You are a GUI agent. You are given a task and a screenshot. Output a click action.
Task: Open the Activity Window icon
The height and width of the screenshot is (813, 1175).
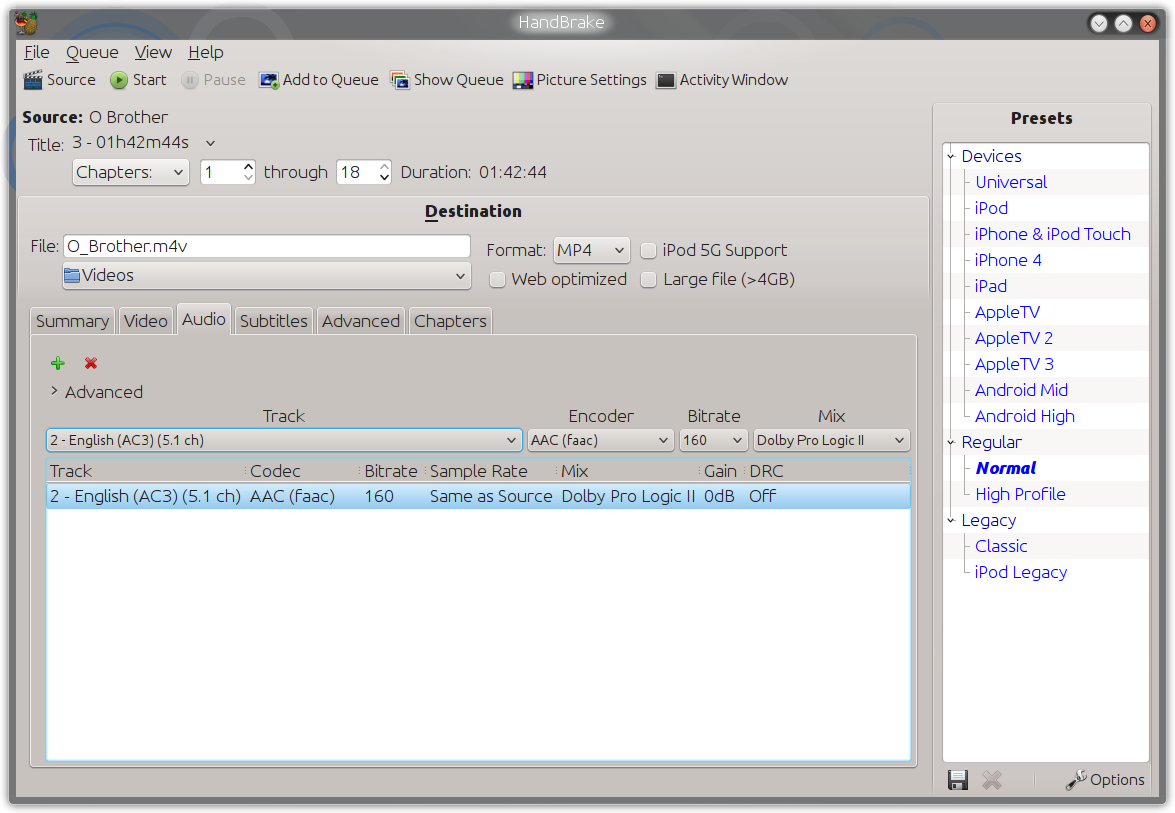pyautogui.click(x=665, y=80)
